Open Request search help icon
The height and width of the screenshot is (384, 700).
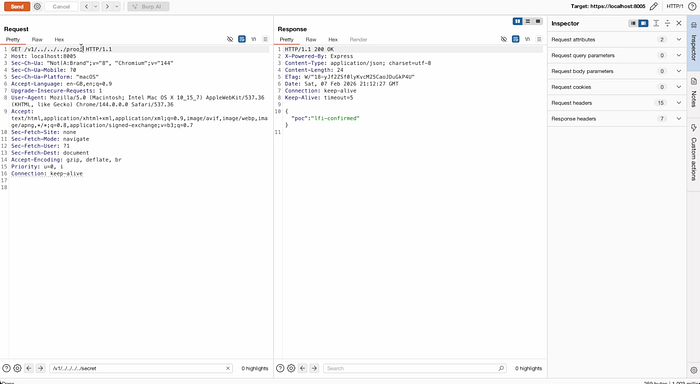[x=6, y=368]
